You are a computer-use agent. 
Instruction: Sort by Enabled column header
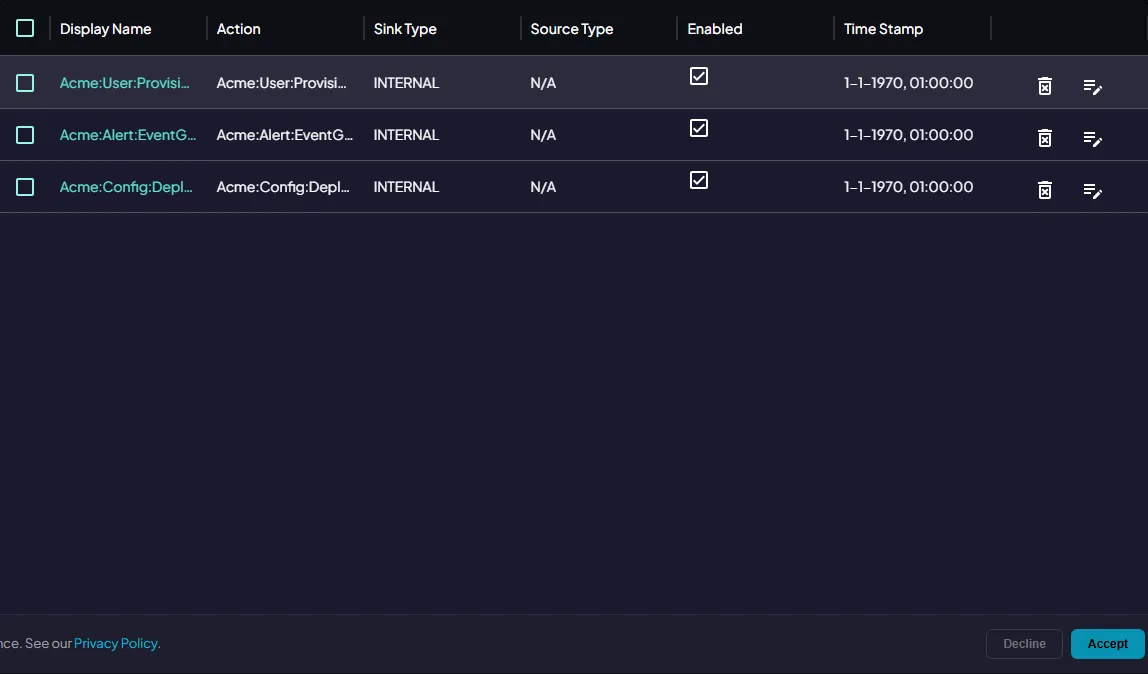click(x=715, y=29)
